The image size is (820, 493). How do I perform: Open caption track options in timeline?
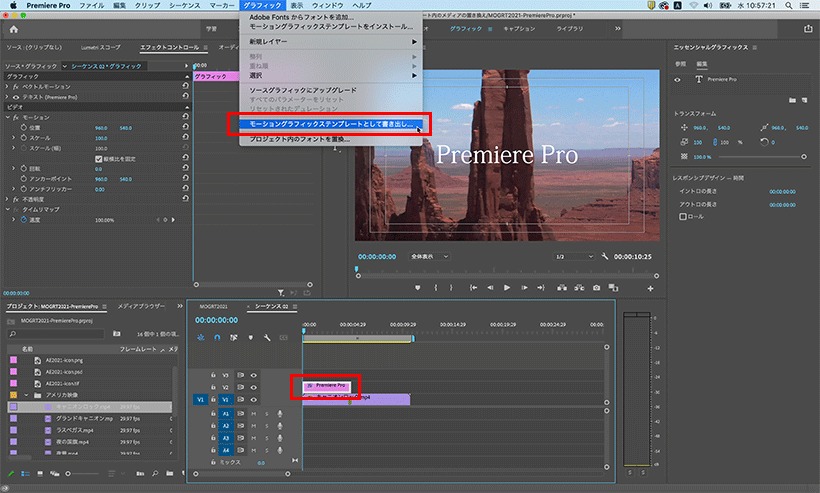point(283,338)
